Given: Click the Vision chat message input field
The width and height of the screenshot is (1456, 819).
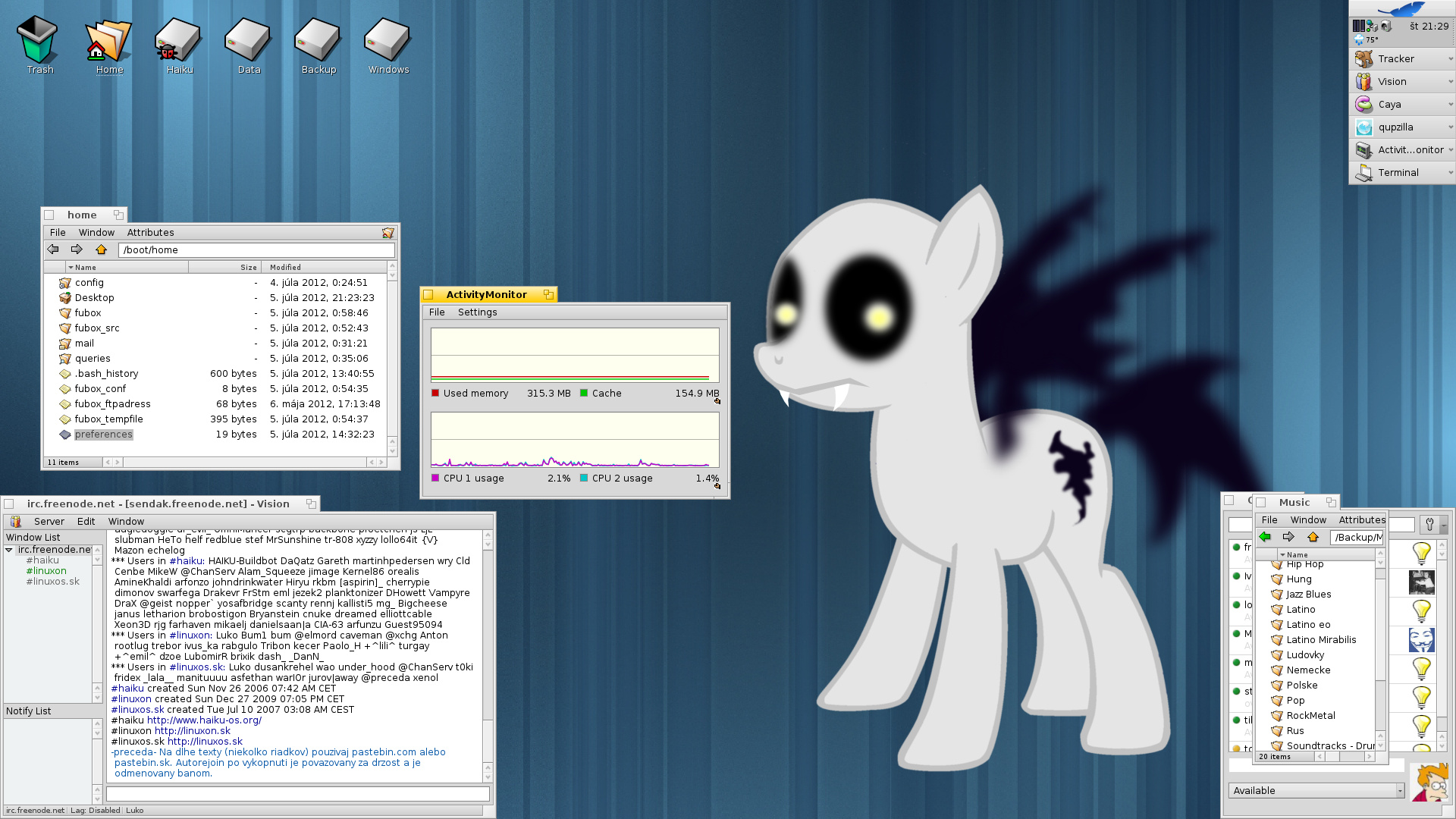Looking at the screenshot, I should coord(297,794).
